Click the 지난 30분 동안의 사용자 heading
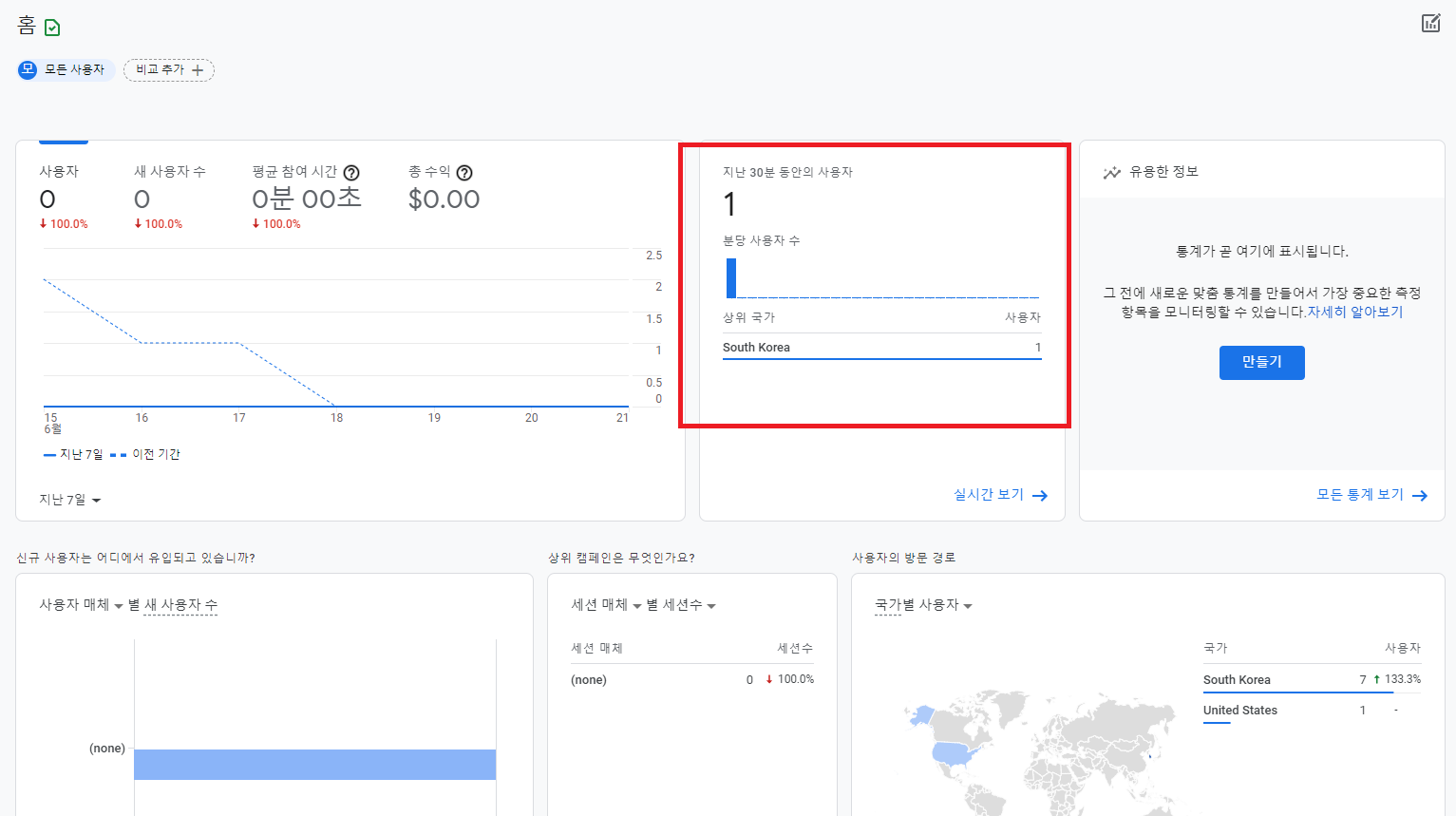The height and width of the screenshot is (816, 1456). coord(787,172)
